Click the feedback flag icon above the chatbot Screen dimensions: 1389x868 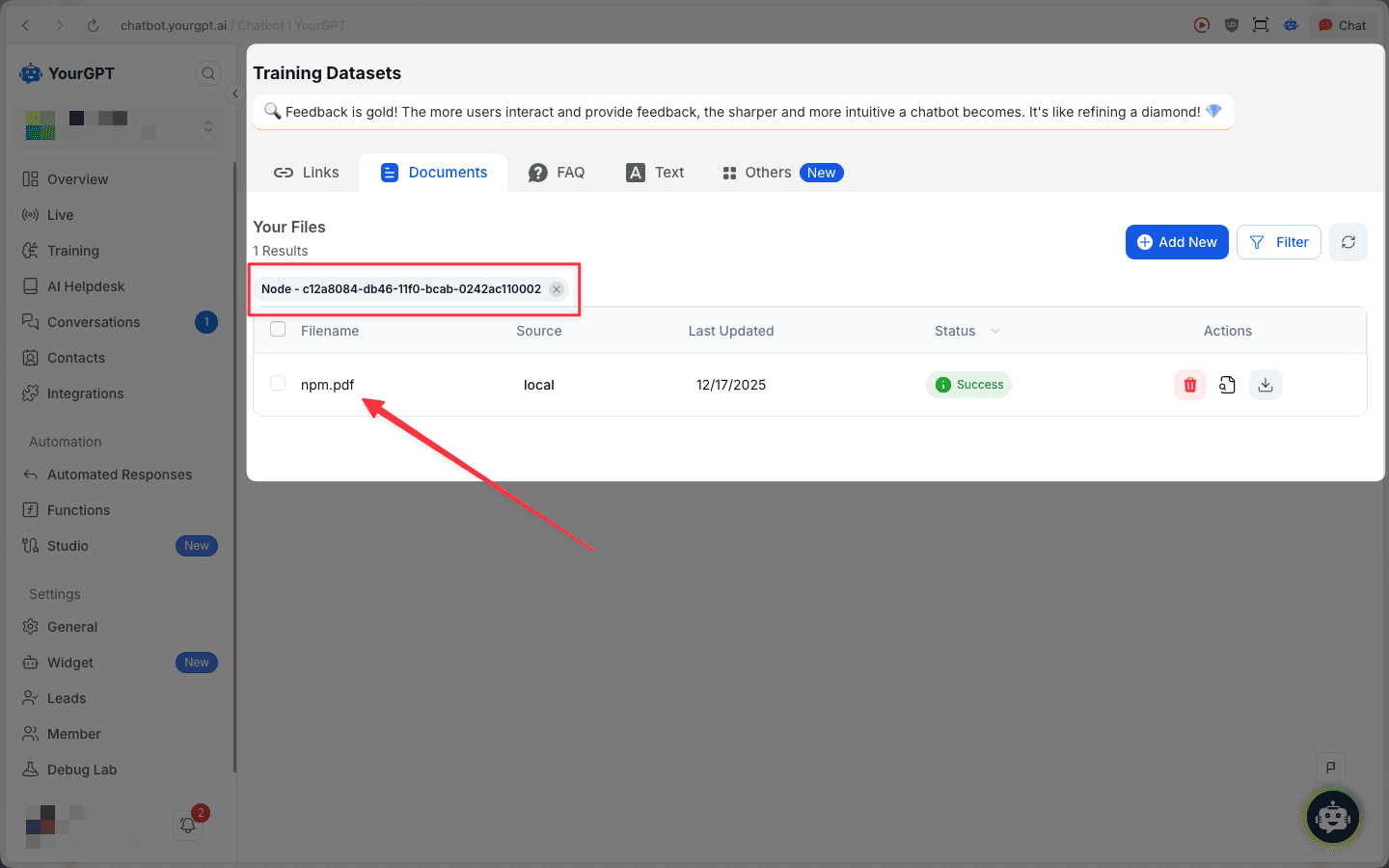click(x=1331, y=767)
